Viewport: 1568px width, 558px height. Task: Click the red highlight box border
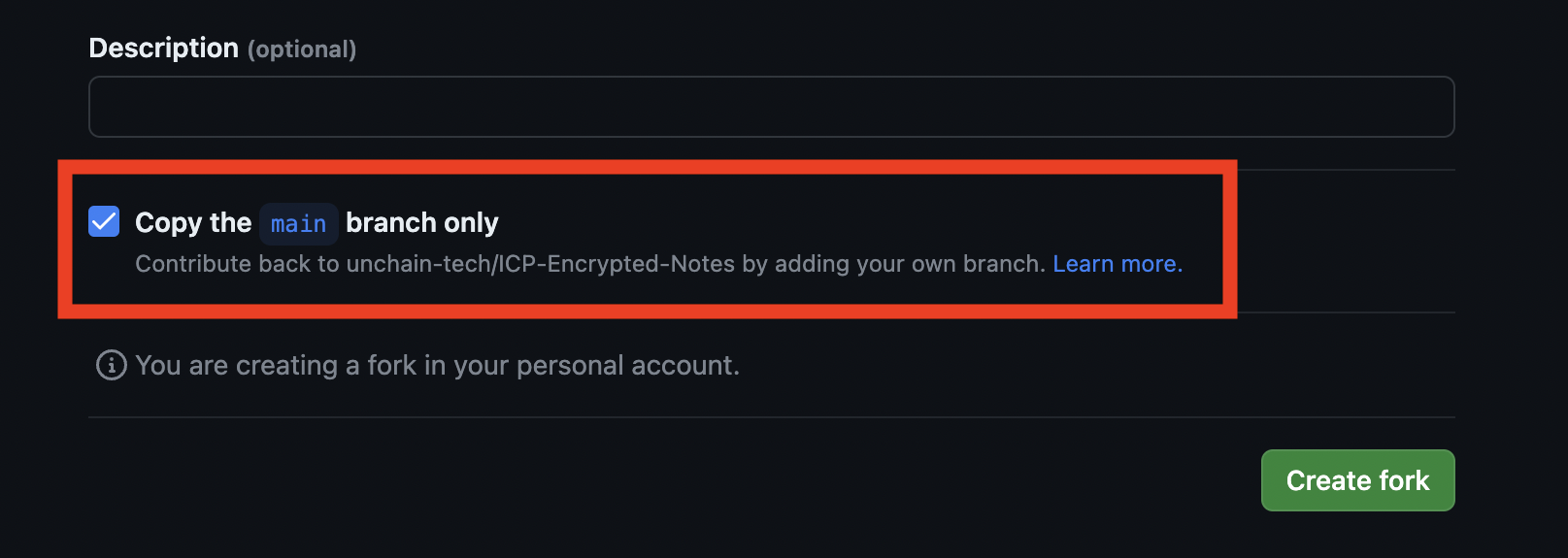coord(648,167)
